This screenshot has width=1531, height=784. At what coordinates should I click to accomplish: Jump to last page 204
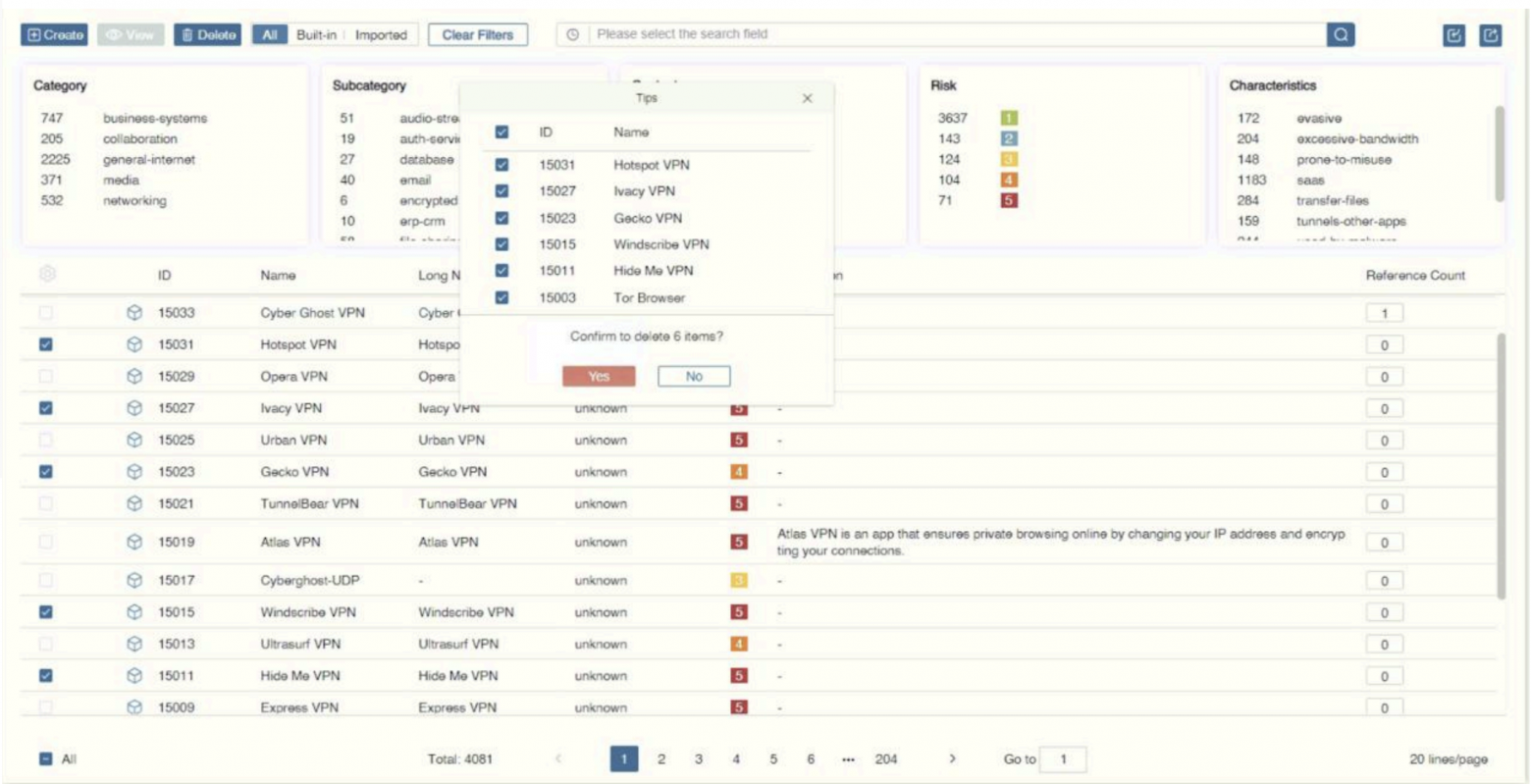886,758
